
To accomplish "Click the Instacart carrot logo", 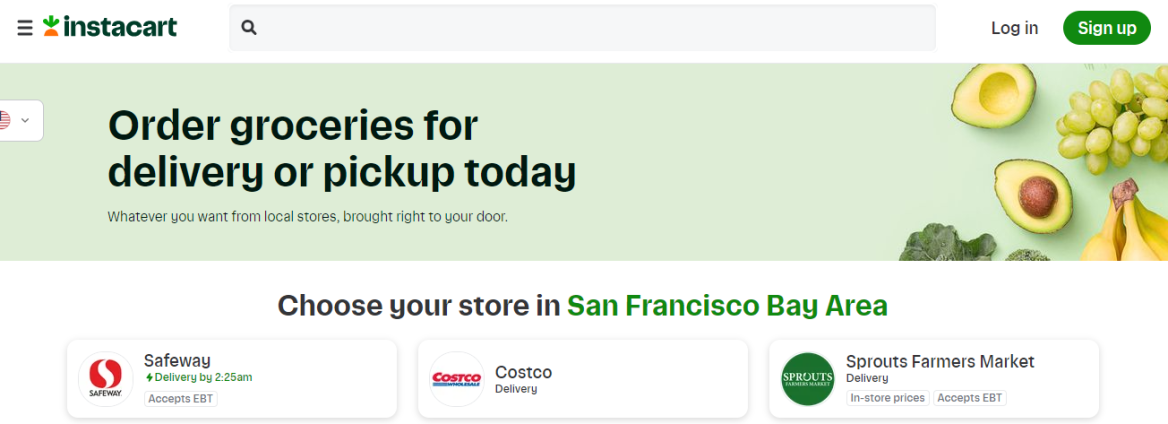I will [52, 26].
